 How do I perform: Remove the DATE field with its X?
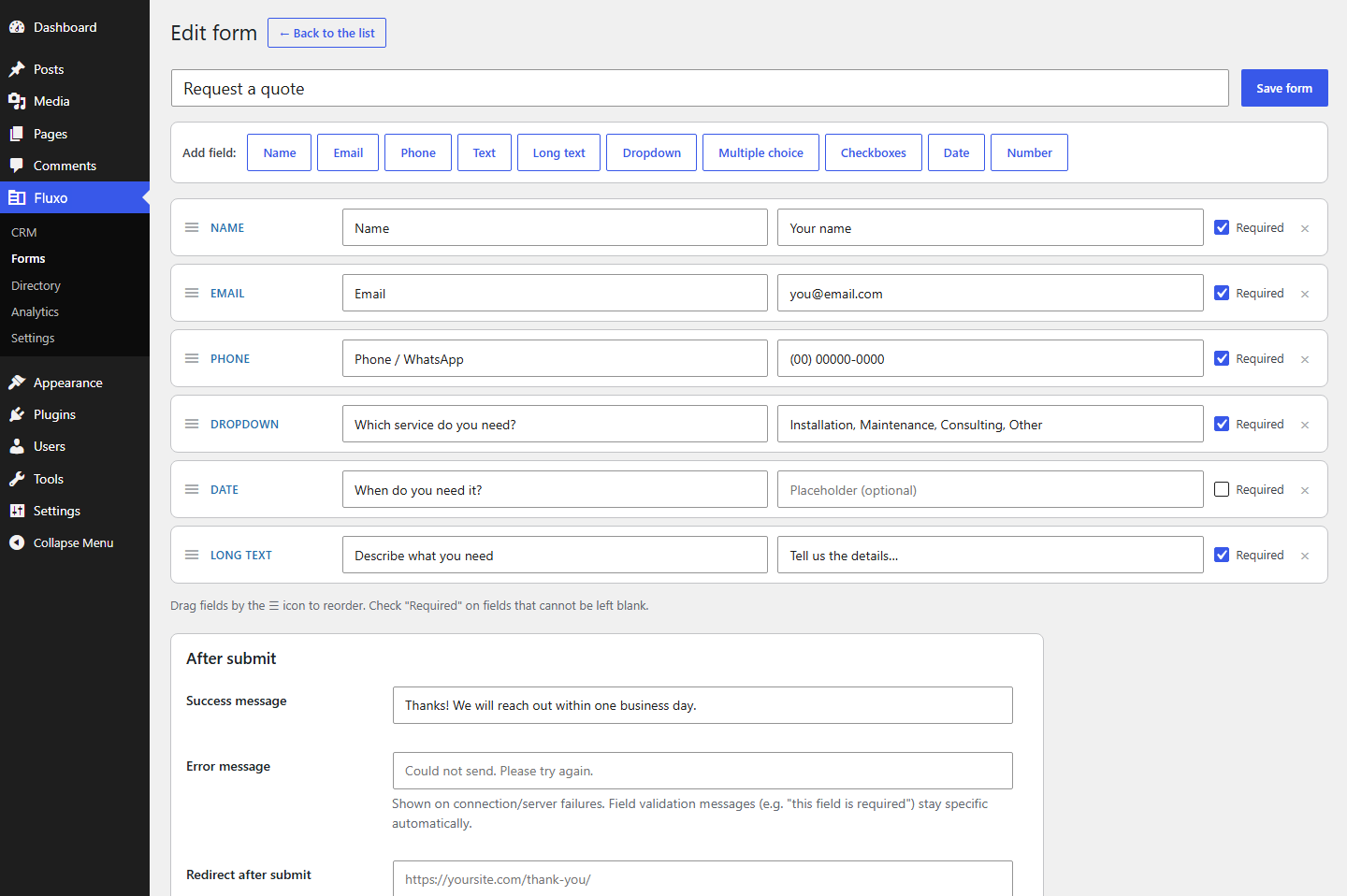[1305, 490]
